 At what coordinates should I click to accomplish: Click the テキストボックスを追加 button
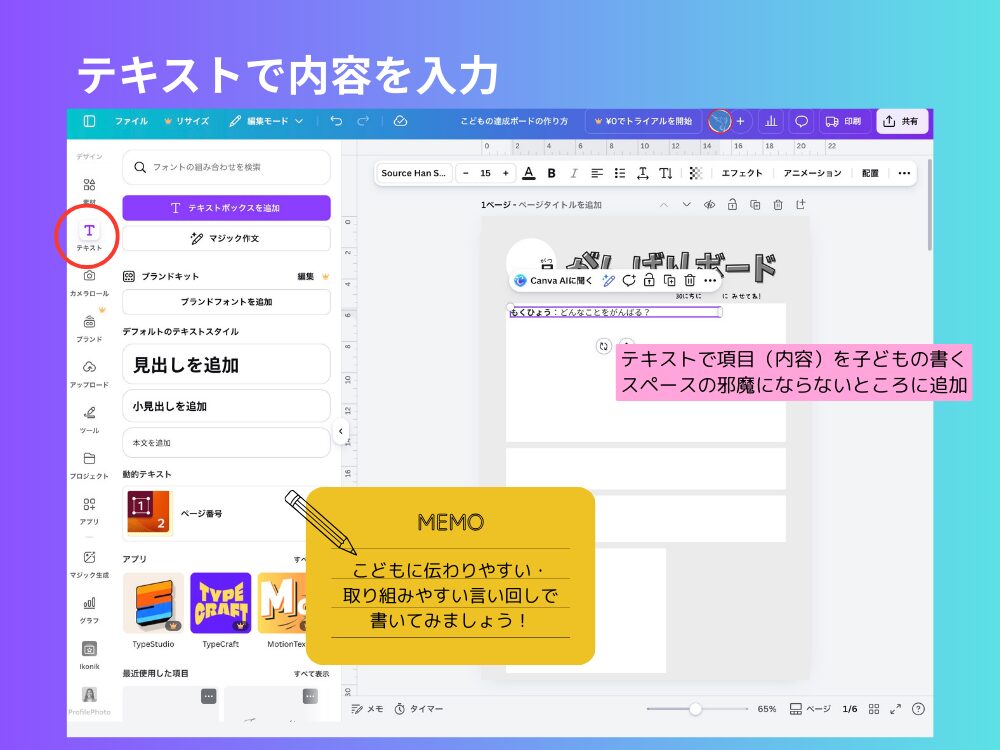225,207
